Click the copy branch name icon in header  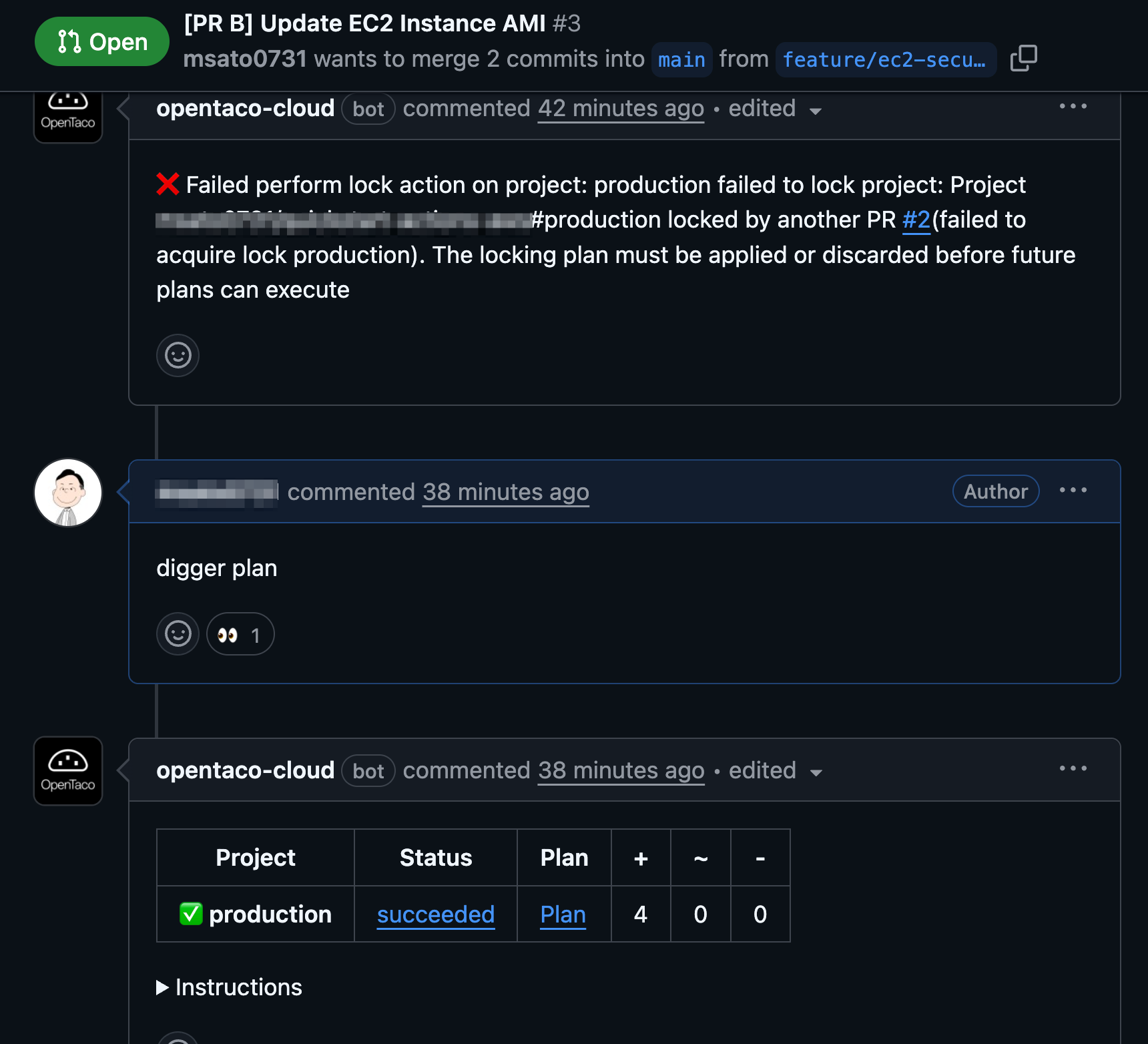[1023, 59]
